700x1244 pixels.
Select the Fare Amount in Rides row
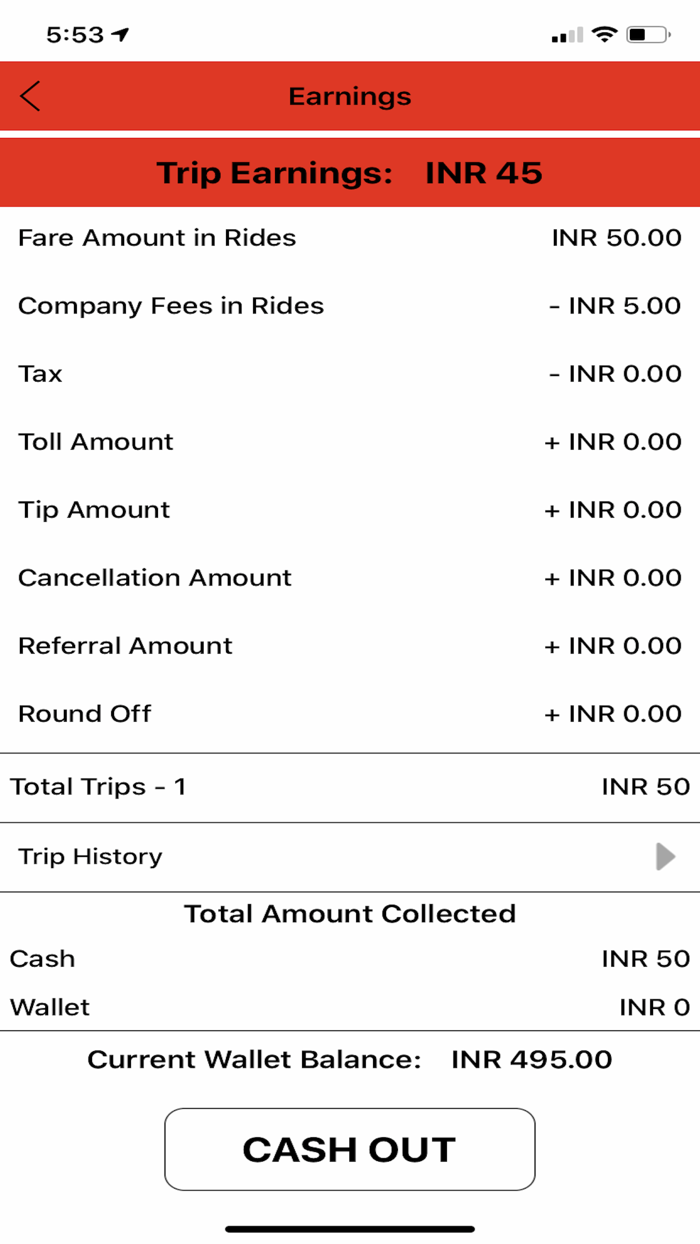pyautogui.click(x=350, y=238)
